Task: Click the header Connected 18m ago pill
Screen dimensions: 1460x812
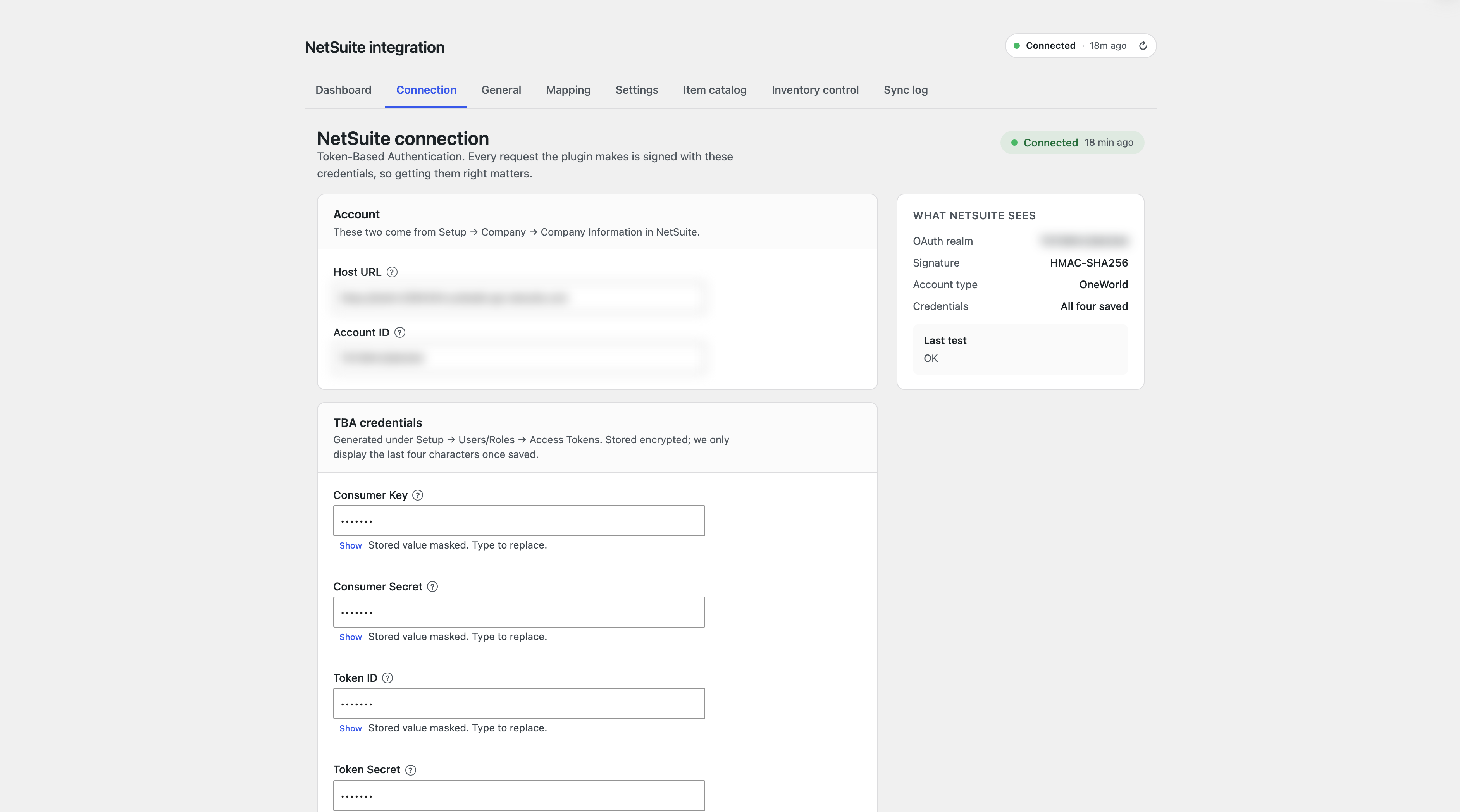Action: (x=1080, y=45)
